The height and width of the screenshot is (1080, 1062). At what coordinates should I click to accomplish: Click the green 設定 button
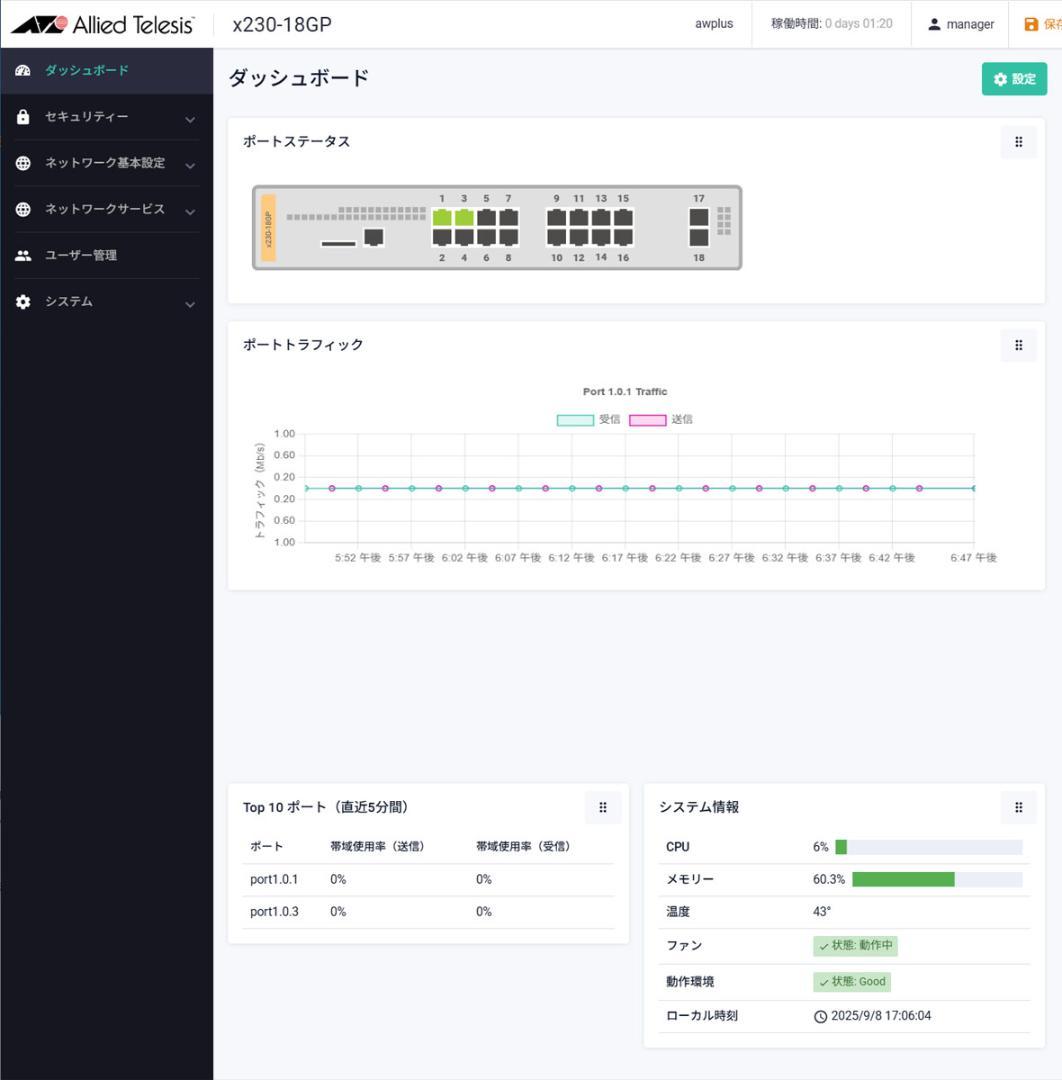pos(1014,79)
